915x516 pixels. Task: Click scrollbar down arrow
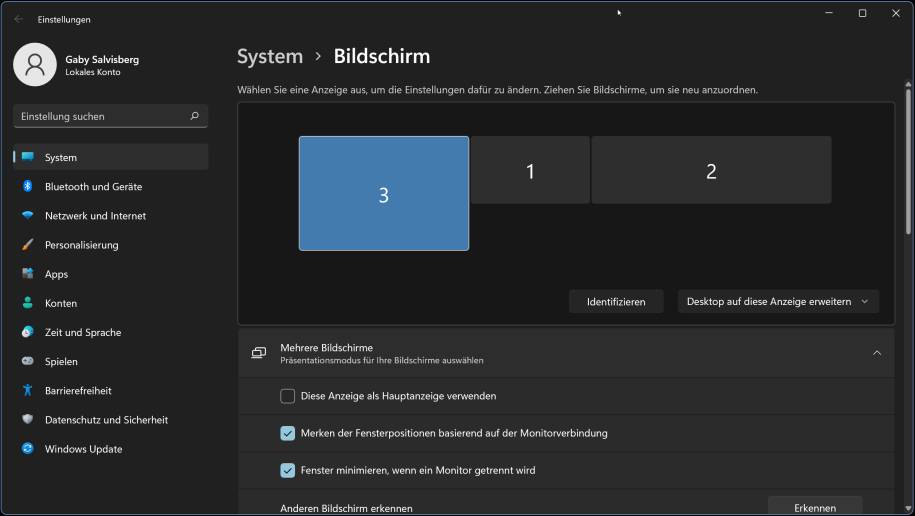click(908, 509)
